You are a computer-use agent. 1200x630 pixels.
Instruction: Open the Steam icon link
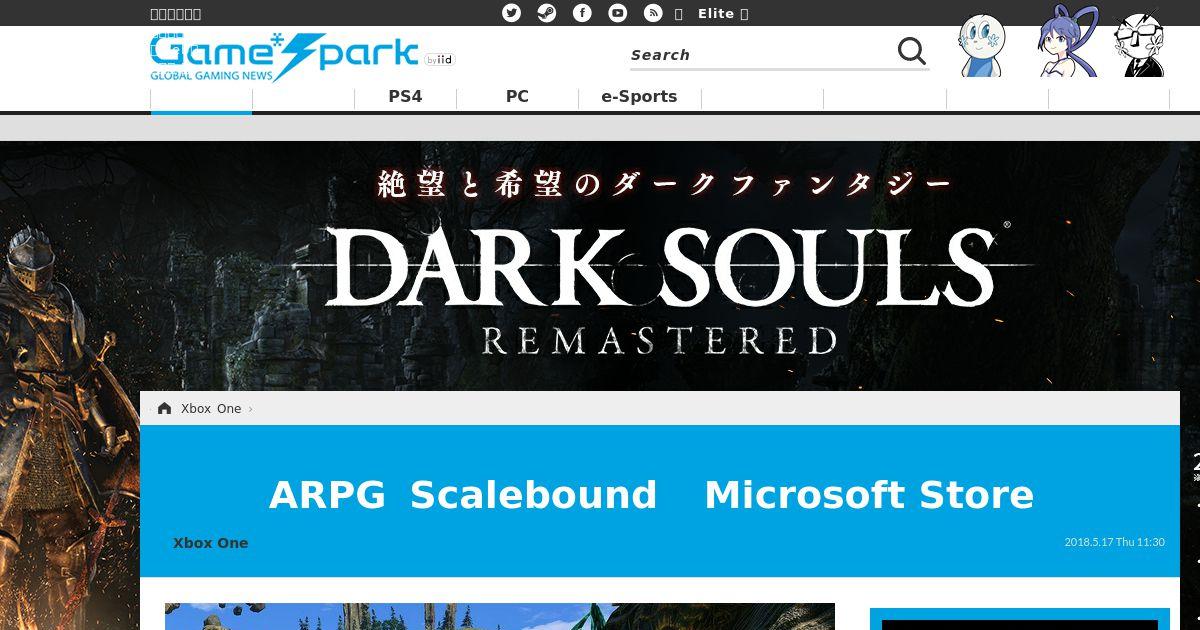pyautogui.click(x=547, y=13)
